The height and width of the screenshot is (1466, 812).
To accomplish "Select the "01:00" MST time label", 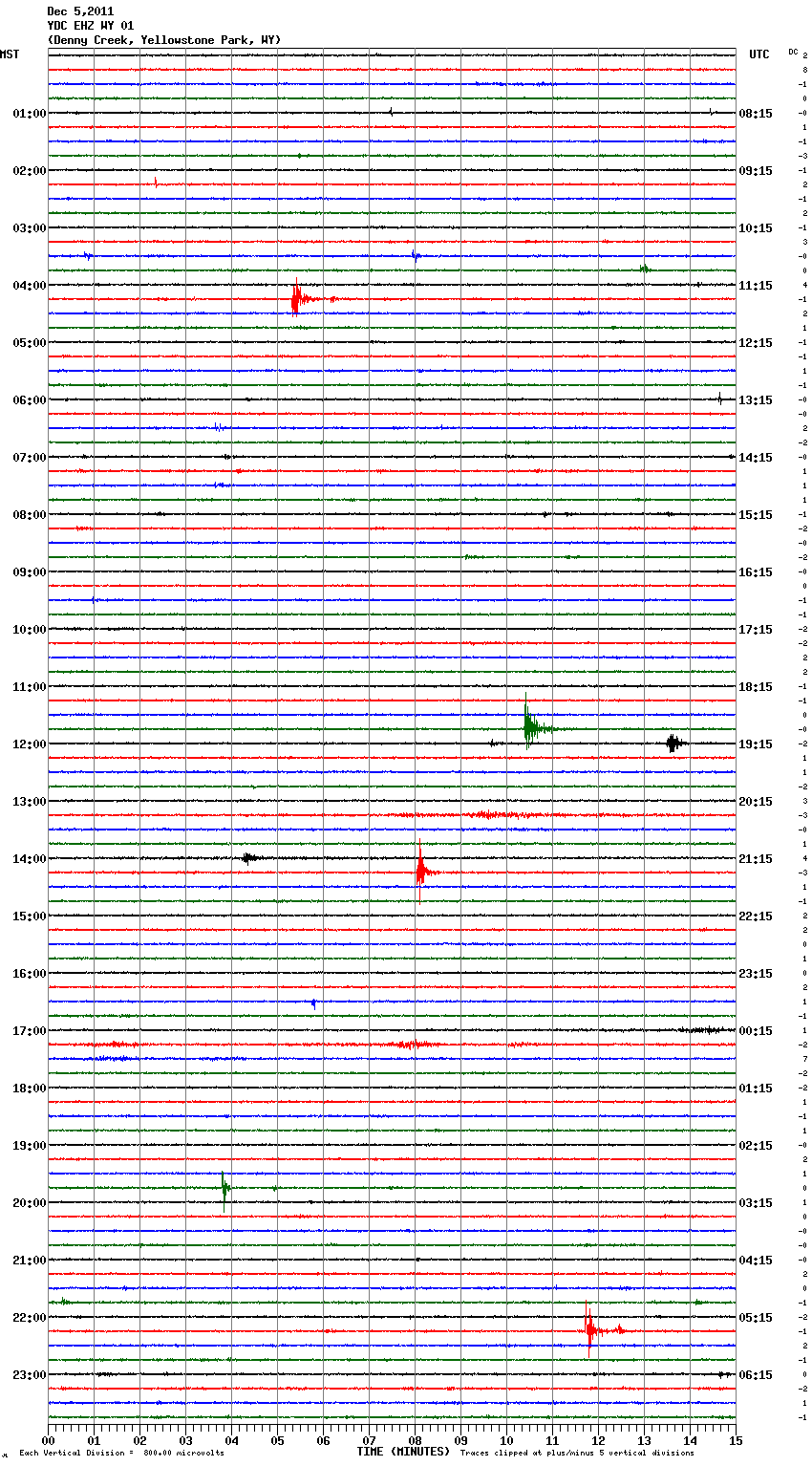I will pos(30,114).
